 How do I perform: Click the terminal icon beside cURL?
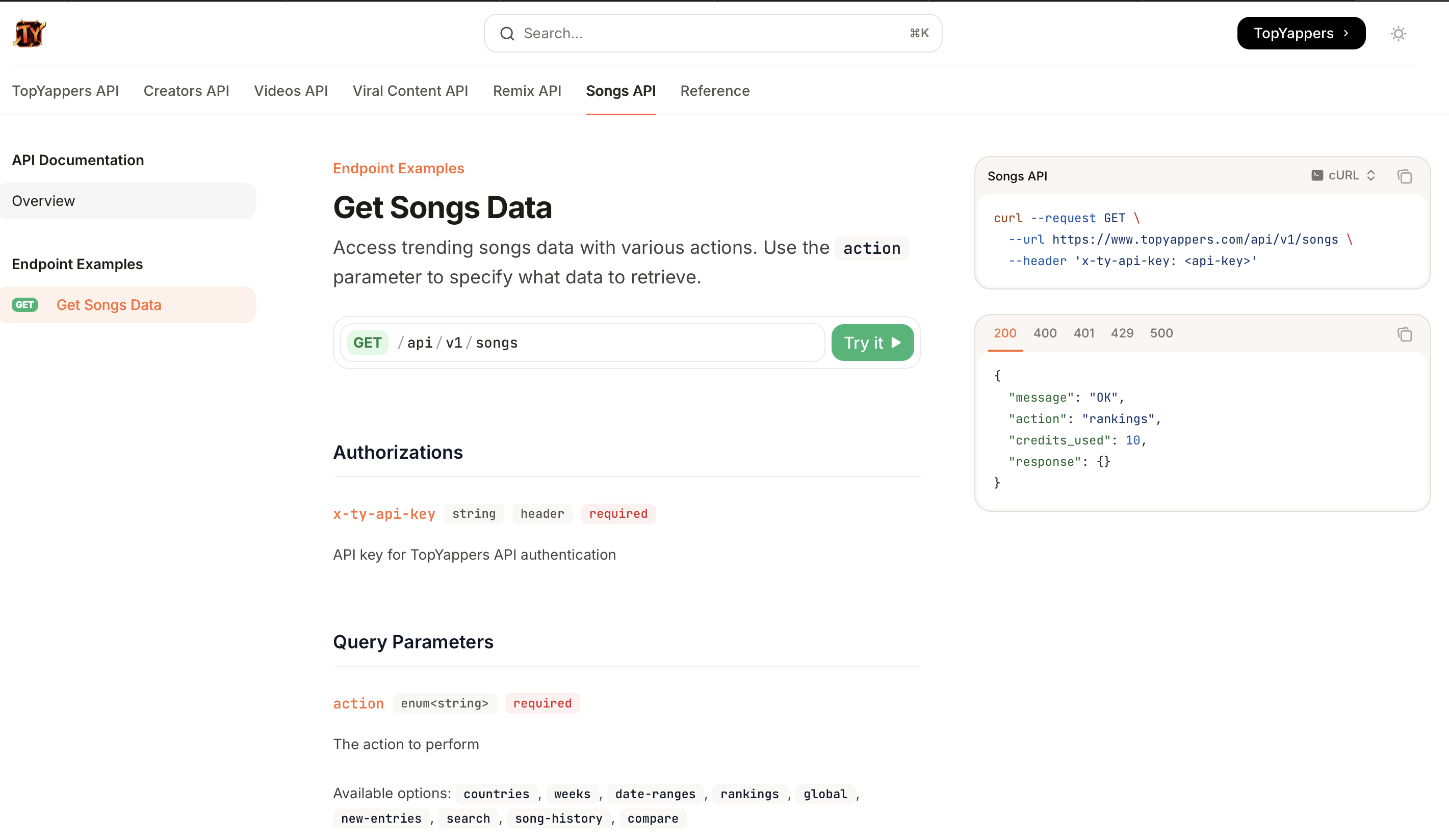[1318, 175]
